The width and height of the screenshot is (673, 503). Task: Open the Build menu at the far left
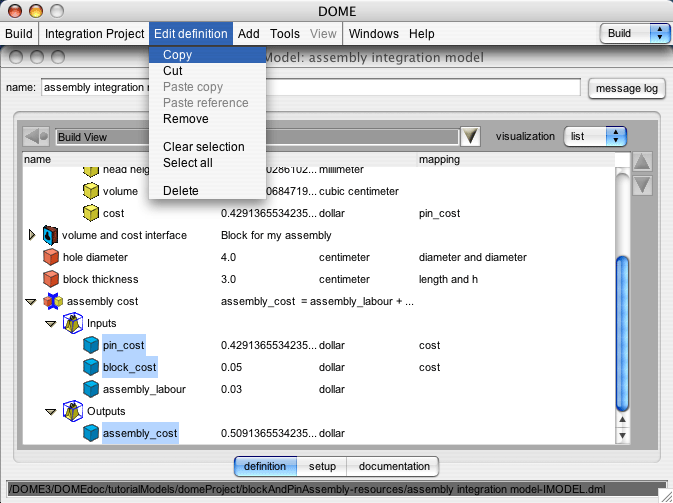pyautogui.click(x=19, y=33)
